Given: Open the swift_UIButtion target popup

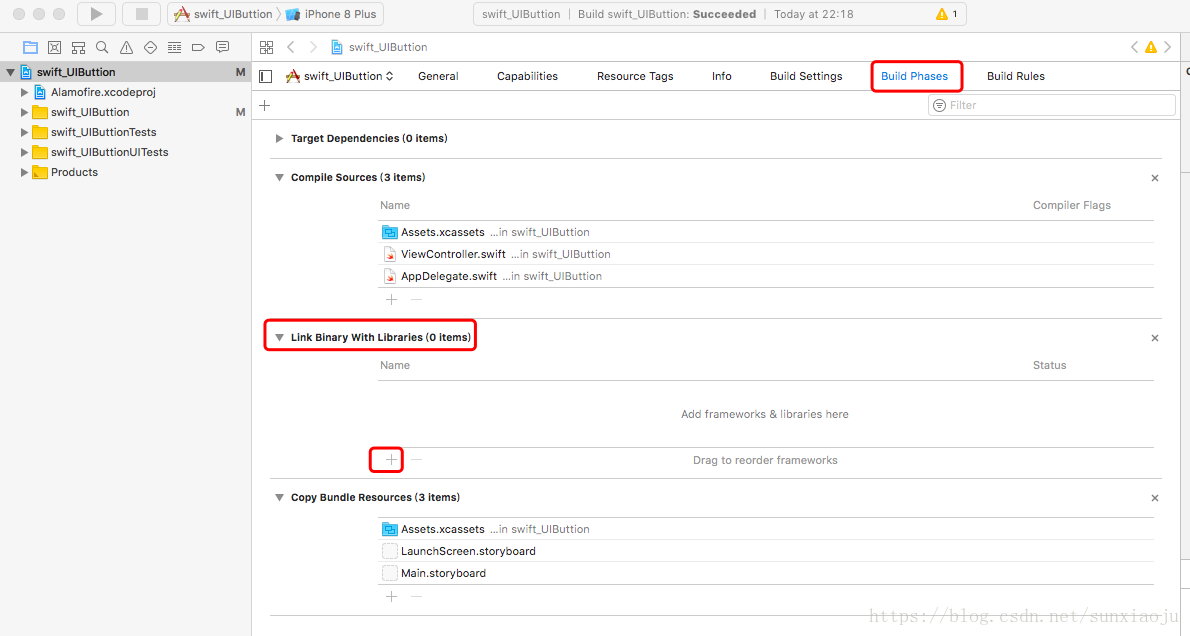Looking at the screenshot, I should [x=339, y=76].
